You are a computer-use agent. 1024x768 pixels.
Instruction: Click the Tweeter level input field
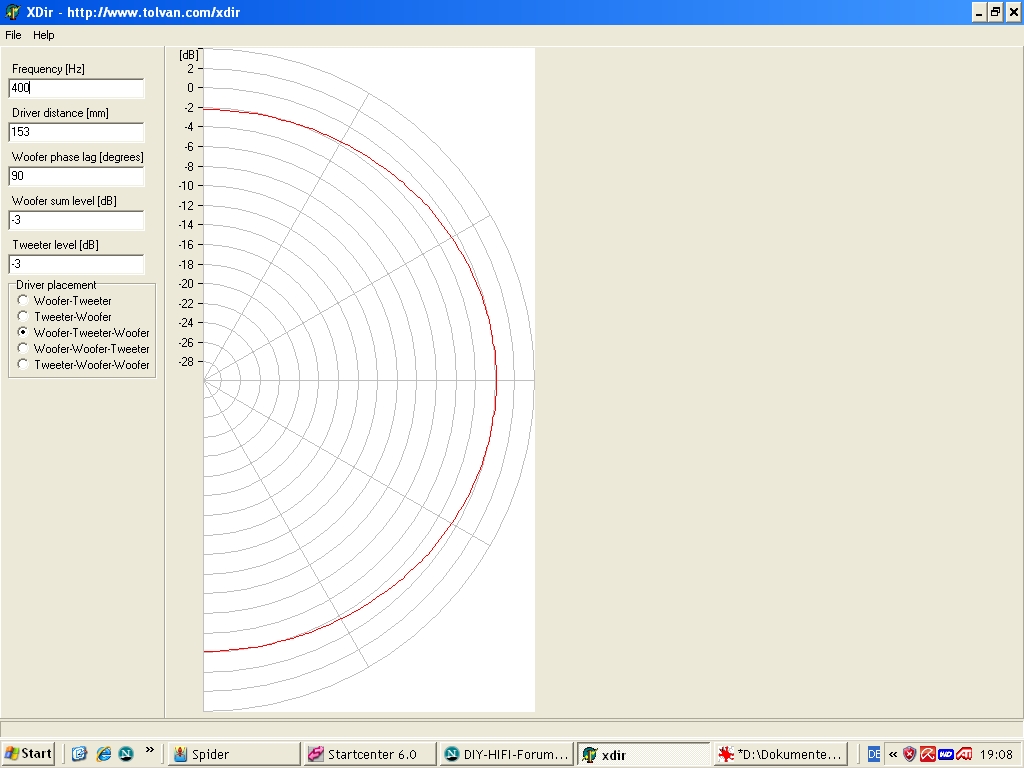point(76,264)
